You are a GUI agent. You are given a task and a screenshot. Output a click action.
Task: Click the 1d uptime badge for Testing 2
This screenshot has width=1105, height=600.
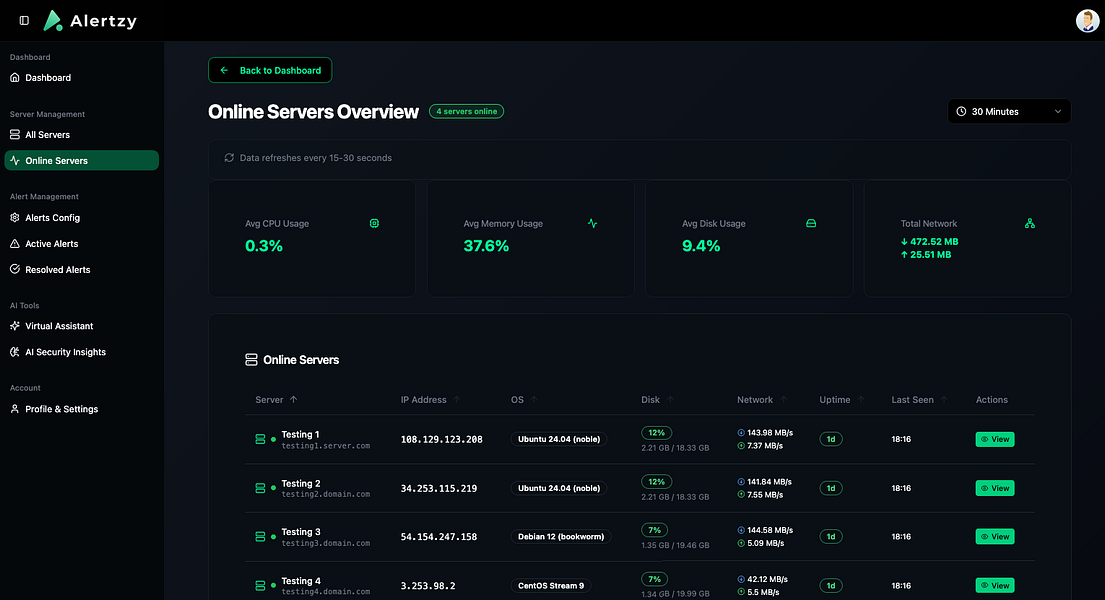[x=831, y=488]
